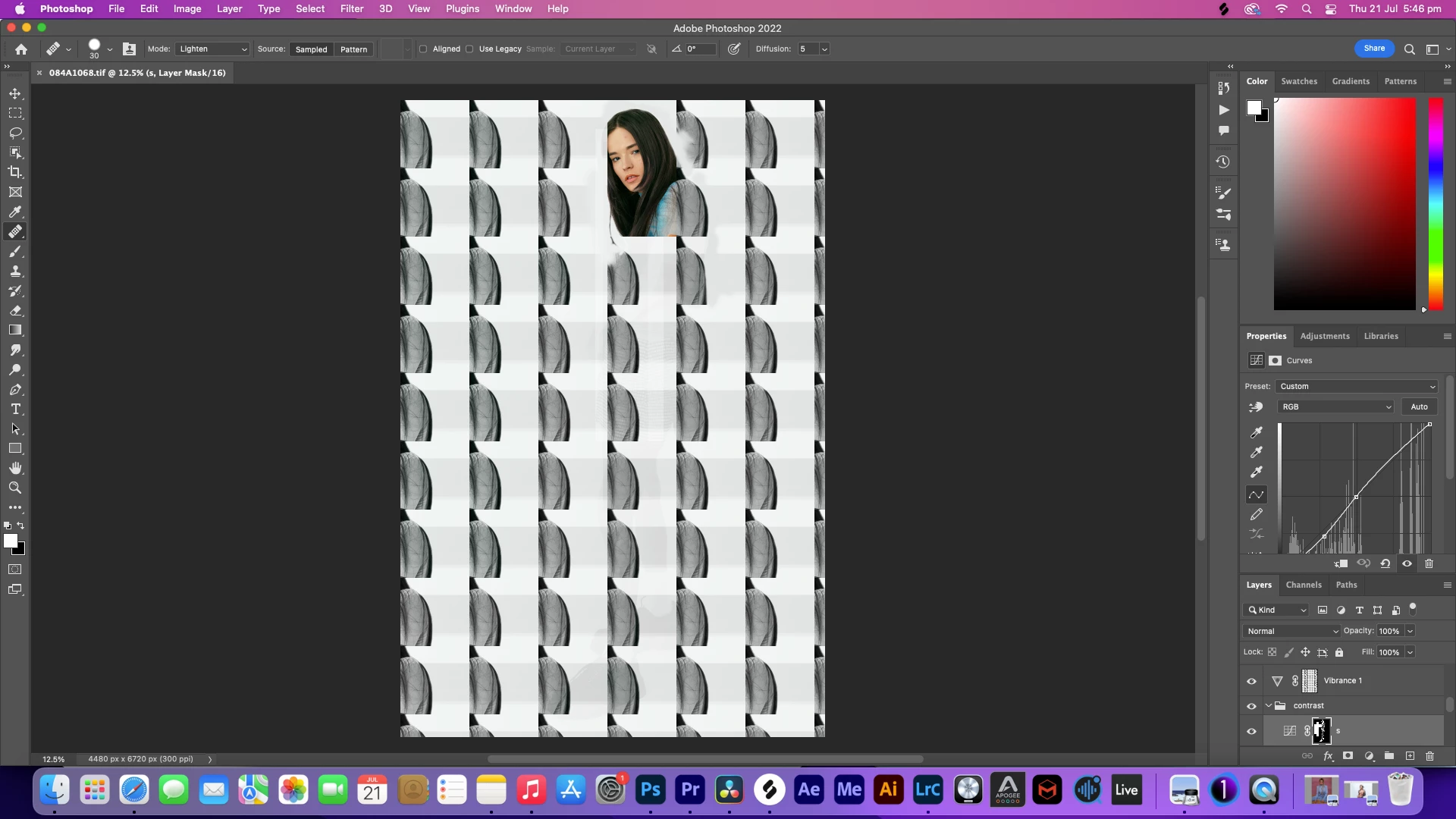
Task: Open the Mode dropdown set to Lighten
Action: click(x=212, y=49)
